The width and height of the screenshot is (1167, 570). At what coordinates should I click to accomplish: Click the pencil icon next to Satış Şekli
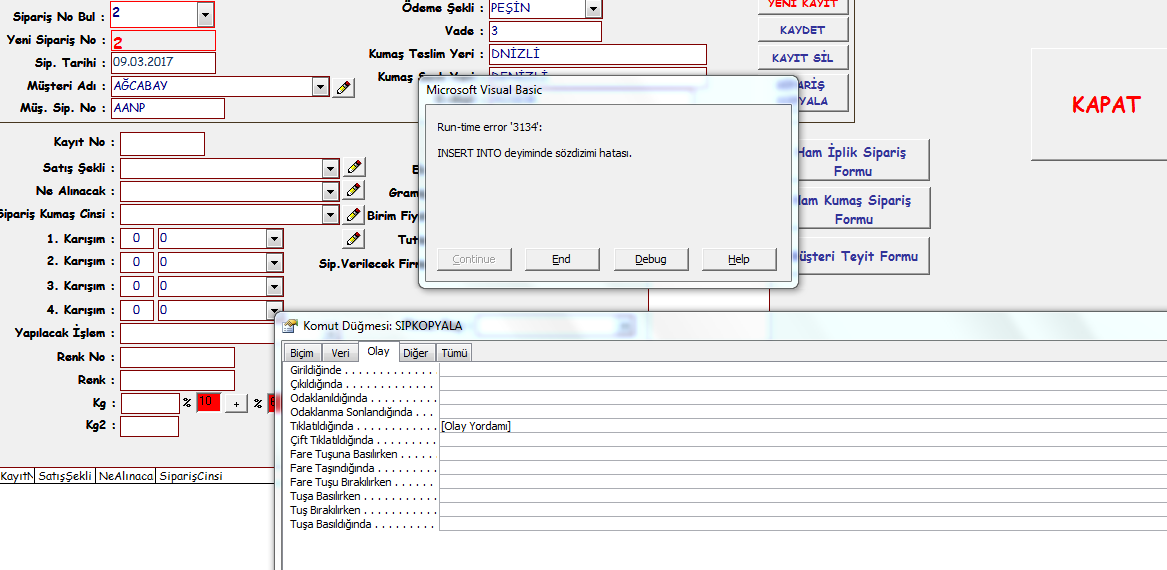point(354,168)
